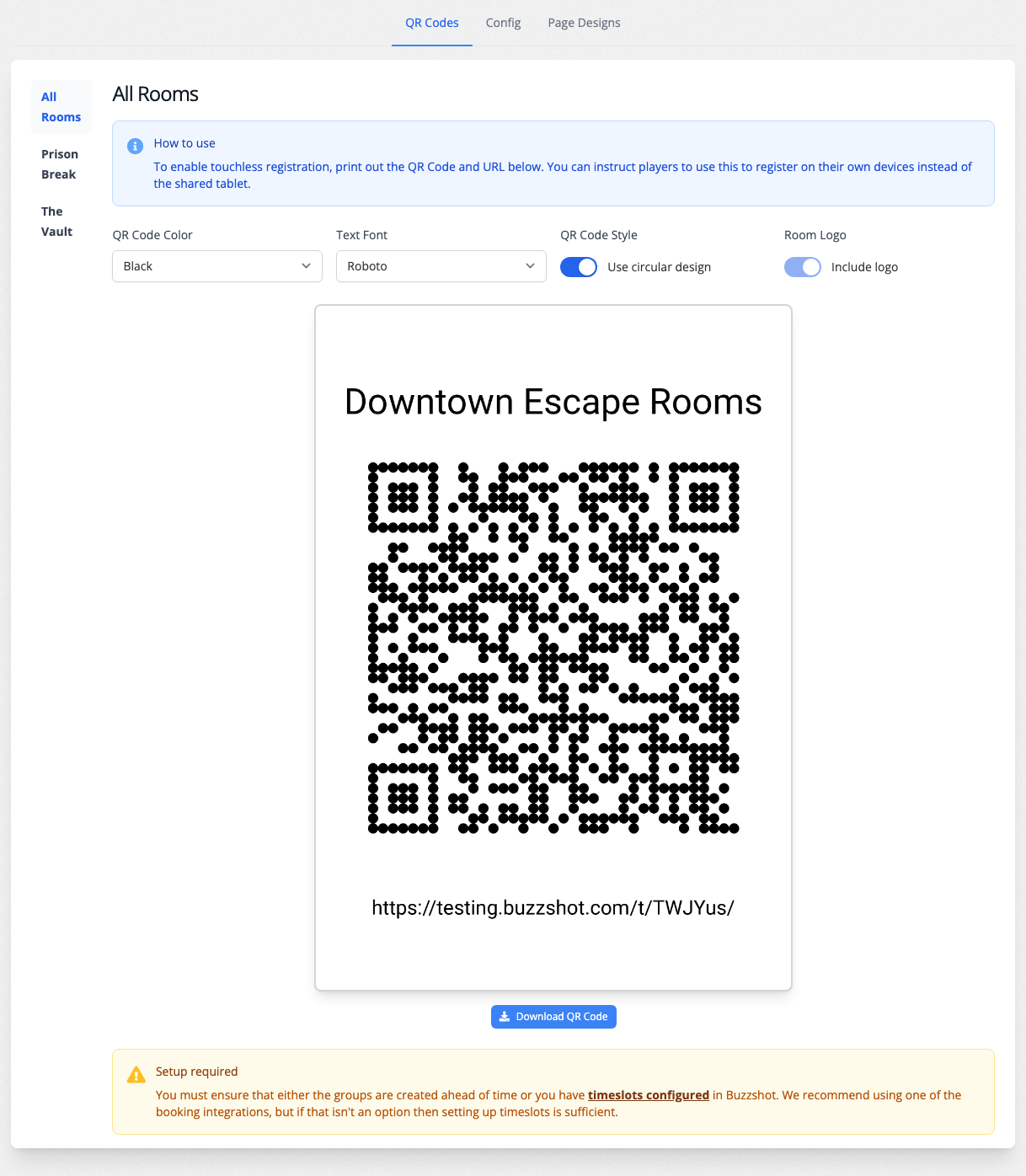Click the QR Code Color label
This screenshot has height=1176, width=1026.
tap(152, 235)
